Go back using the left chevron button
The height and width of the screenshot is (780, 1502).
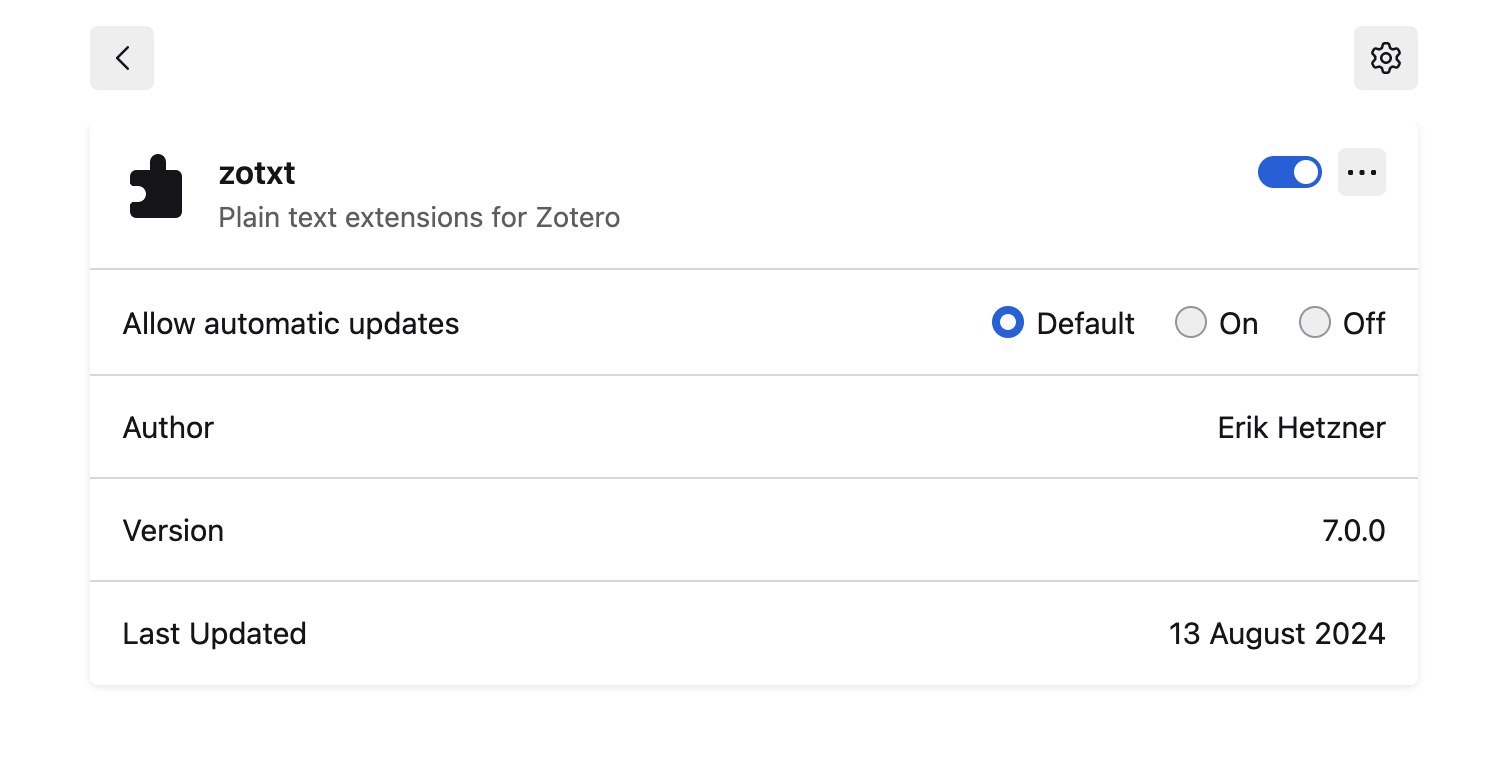click(x=122, y=58)
